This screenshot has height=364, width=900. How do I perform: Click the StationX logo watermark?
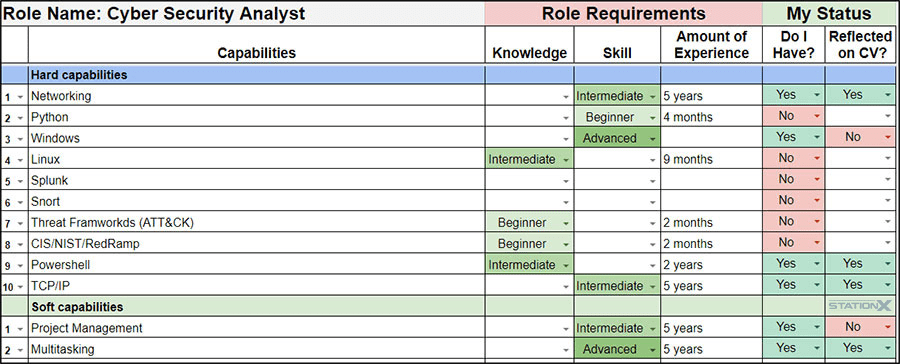click(x=860, y=306)
